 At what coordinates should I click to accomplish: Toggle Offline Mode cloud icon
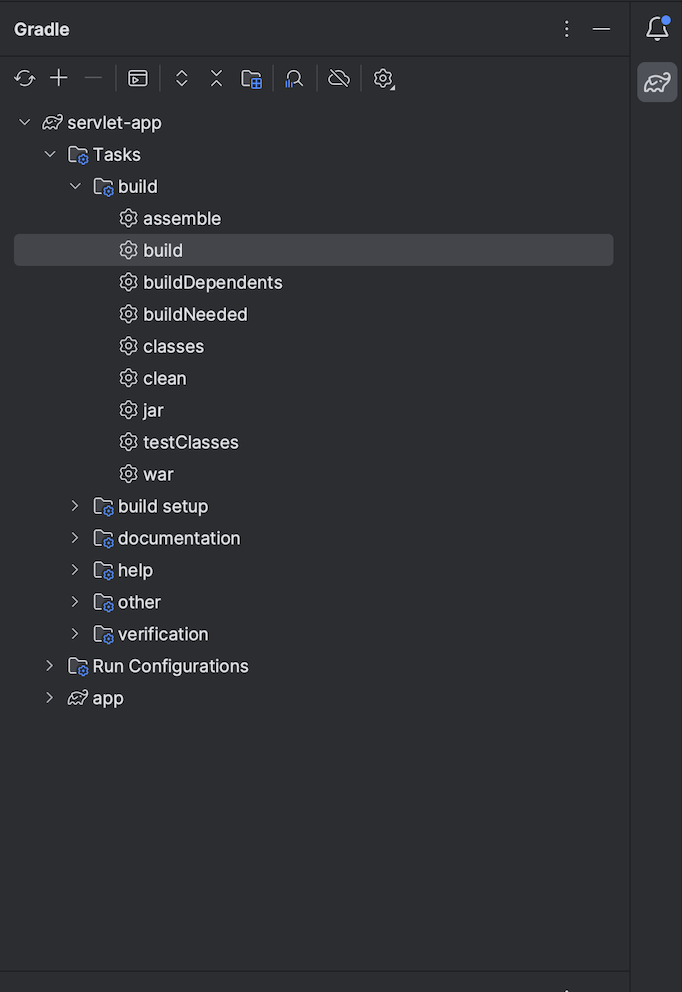(338, 78)
